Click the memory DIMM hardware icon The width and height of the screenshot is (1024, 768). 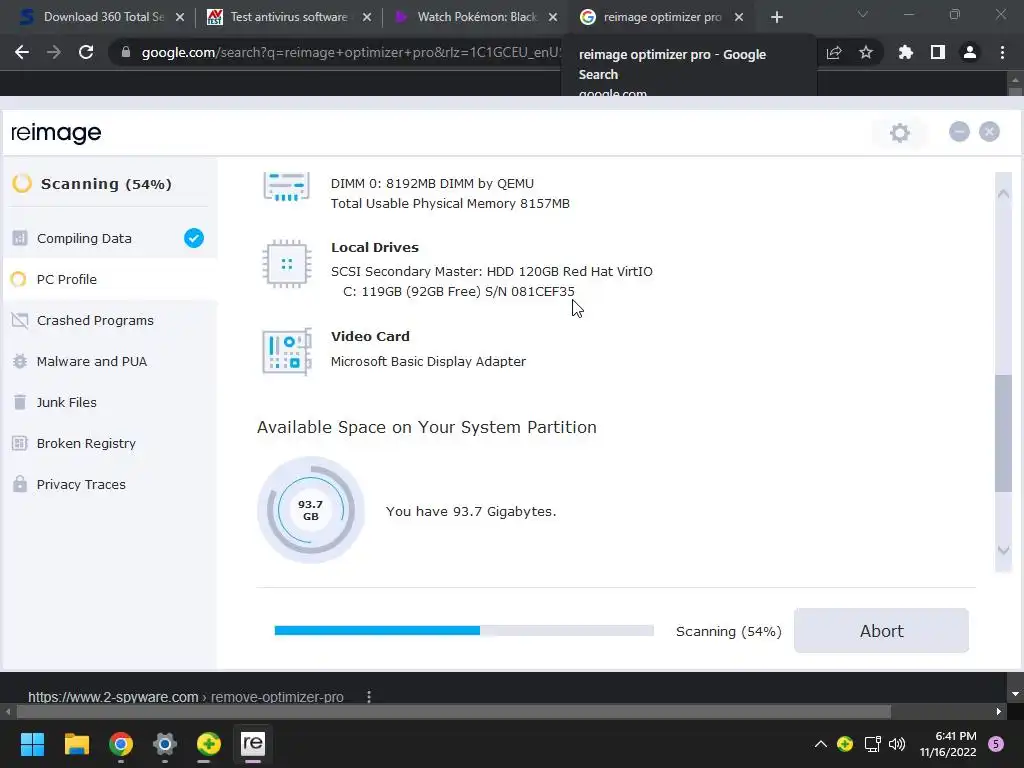(286, 187)
